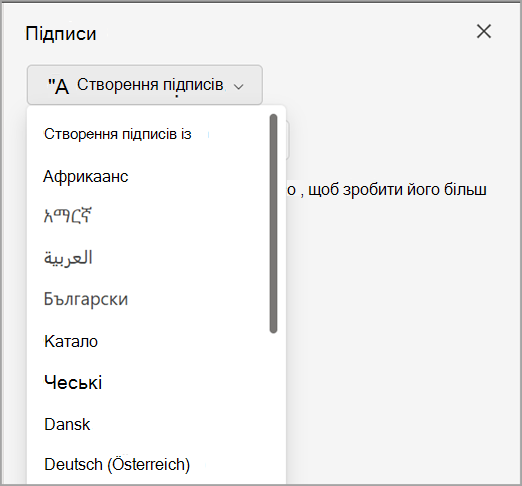Click the Підписи panel title
The height and width of the screenshot is (486, 522).
61,34
